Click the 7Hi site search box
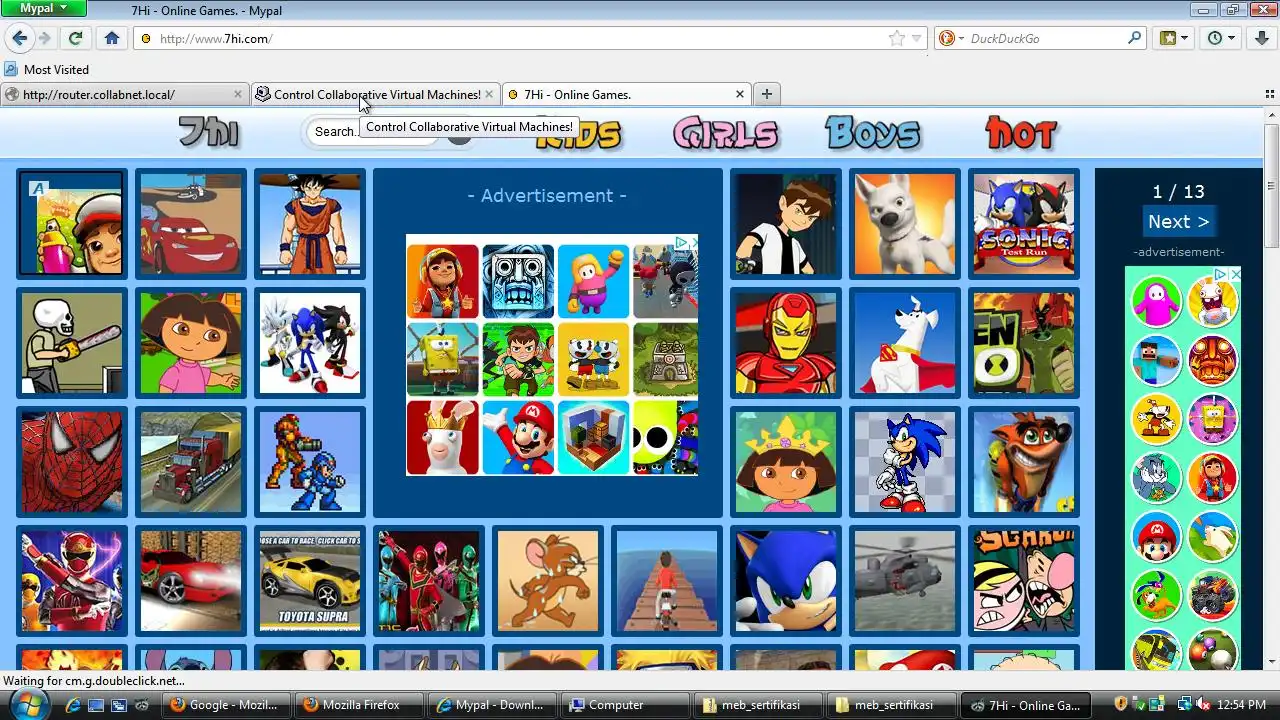Image resolution: width=1280 pixels, height=720 pixels. click(x=372, y=131)
